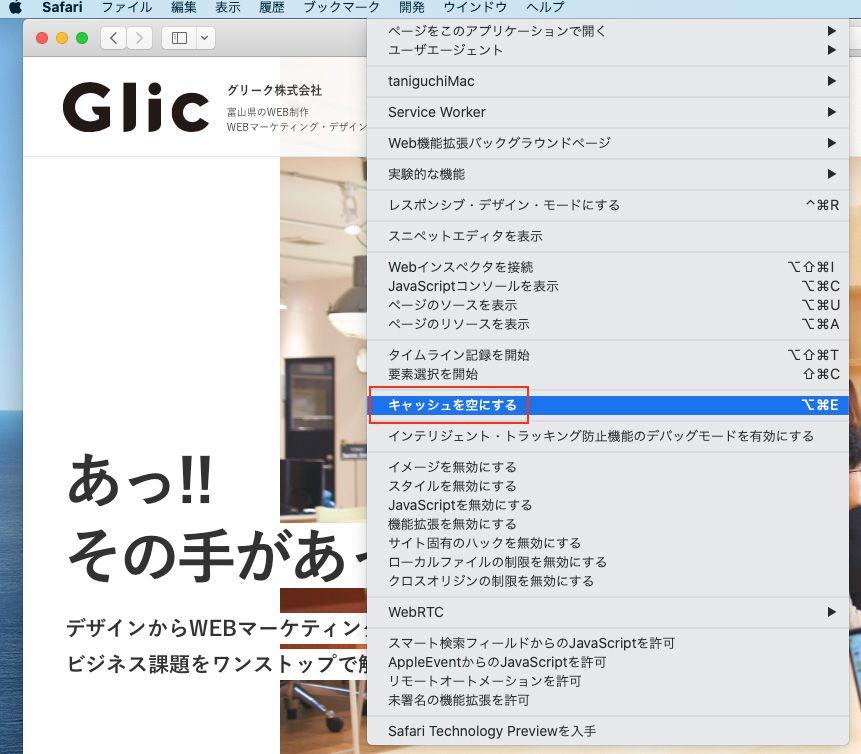Toggle JavaScriptを無効にする option

(460, 505)
